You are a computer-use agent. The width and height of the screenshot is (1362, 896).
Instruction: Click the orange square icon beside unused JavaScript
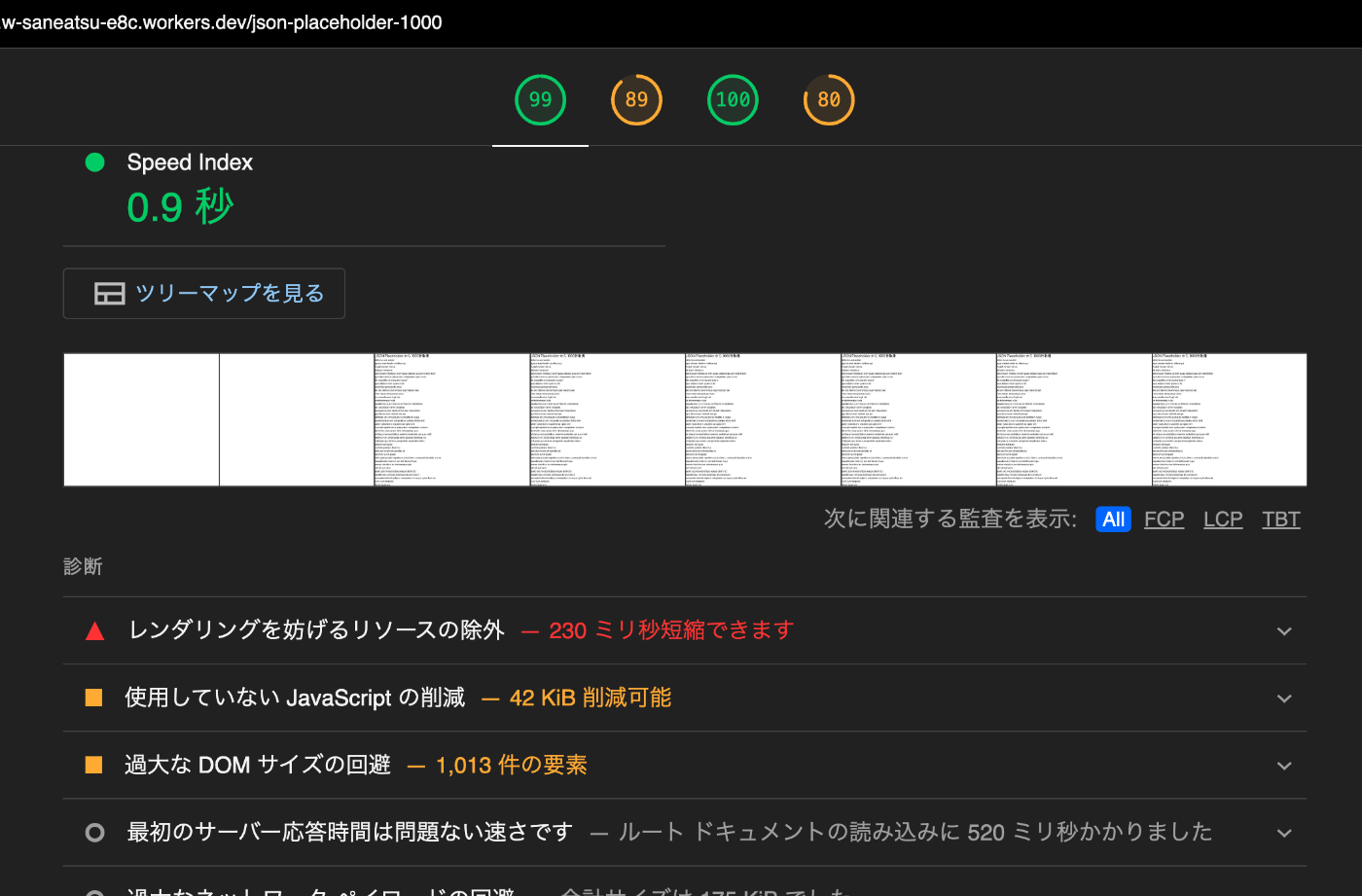coord(94,698)
